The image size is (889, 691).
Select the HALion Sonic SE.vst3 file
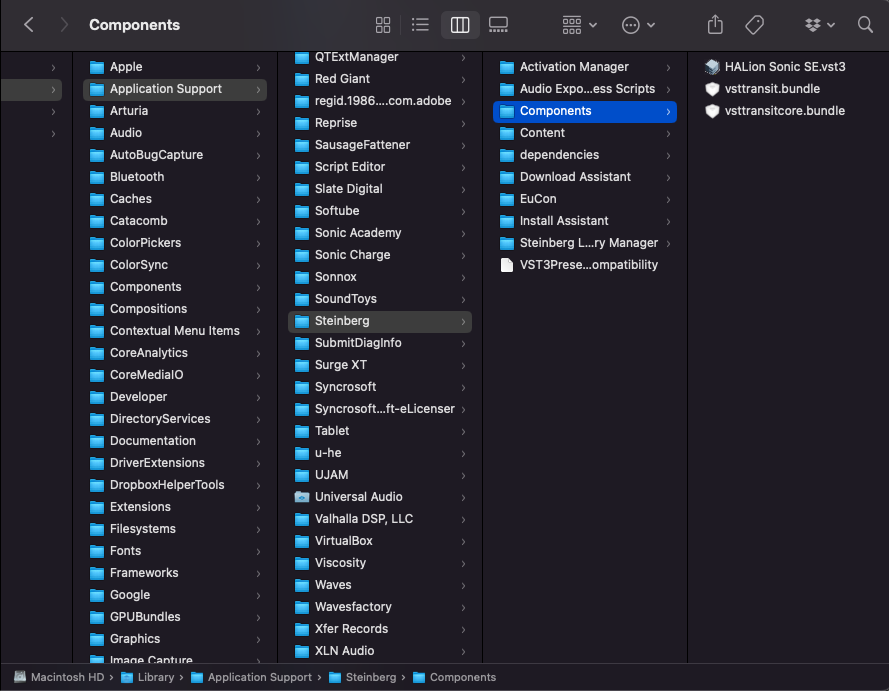click(x=785, y=67)
